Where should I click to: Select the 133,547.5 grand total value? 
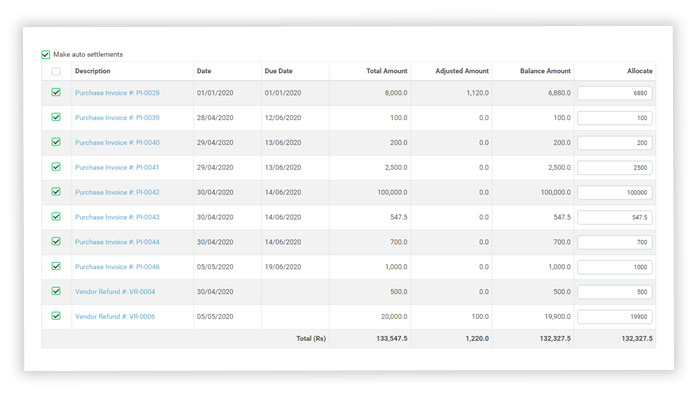click(392, 339)
